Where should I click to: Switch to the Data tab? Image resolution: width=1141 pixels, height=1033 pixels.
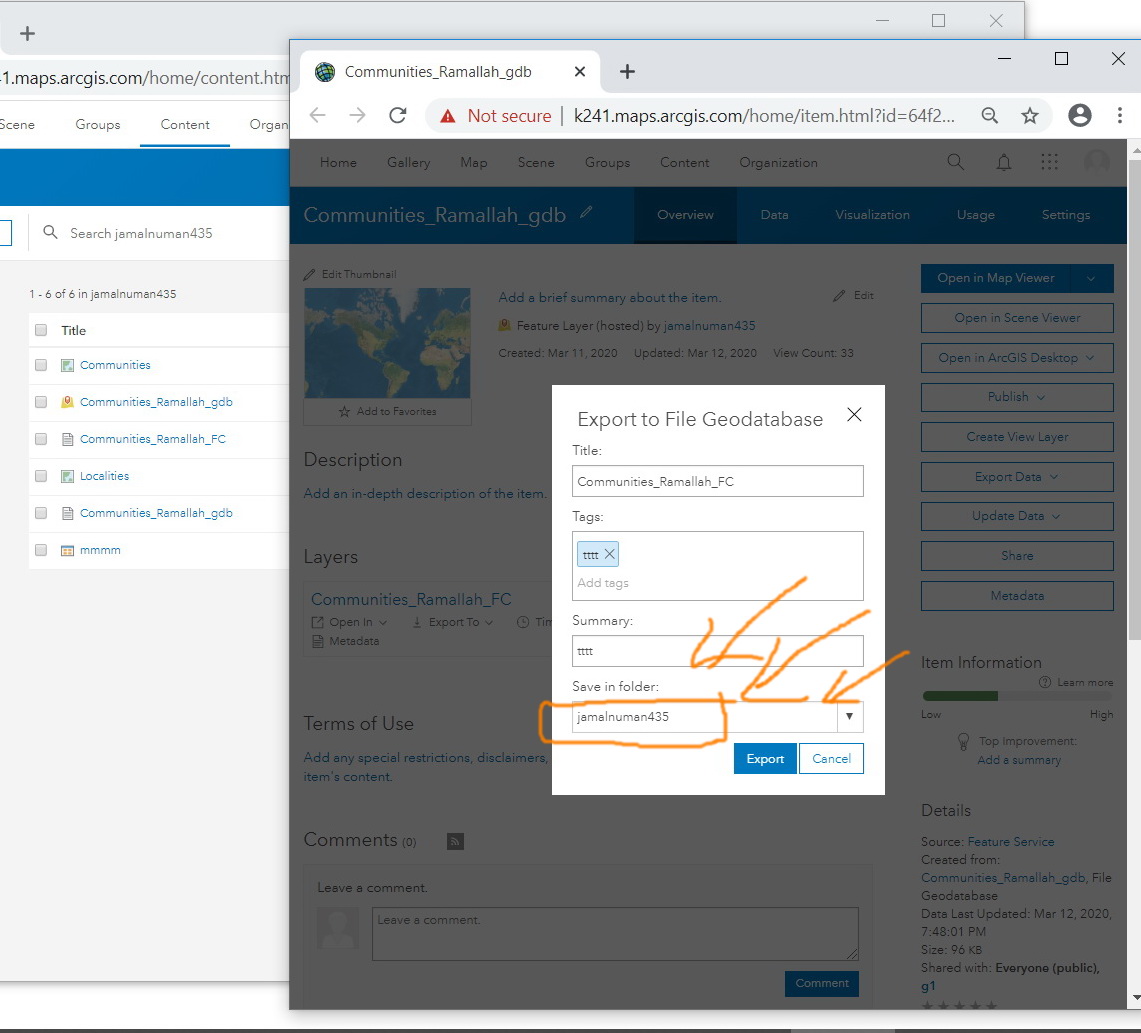(774, 215)
